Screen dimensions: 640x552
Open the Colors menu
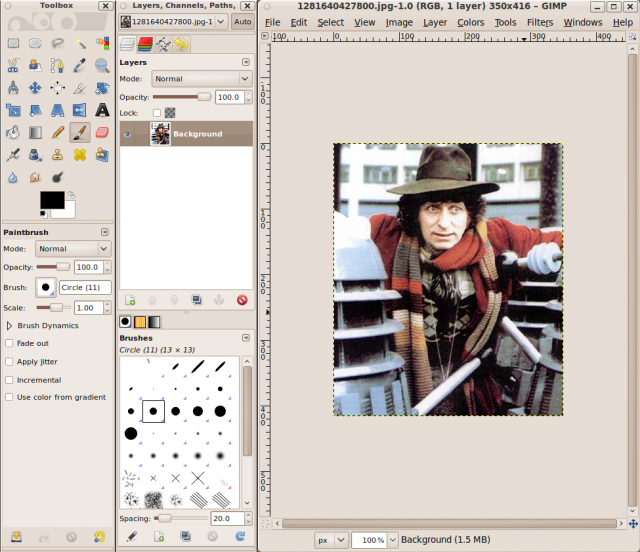[x=470, y=22]
